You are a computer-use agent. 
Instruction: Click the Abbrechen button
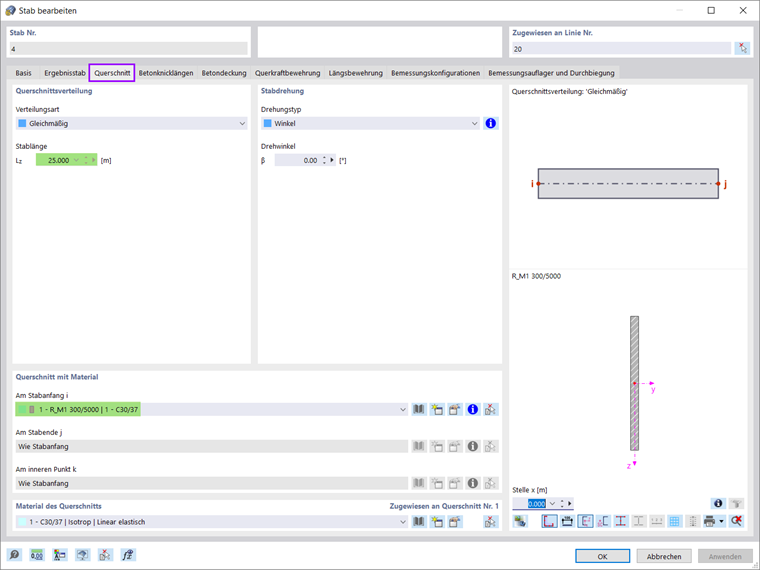pos(664,556)
